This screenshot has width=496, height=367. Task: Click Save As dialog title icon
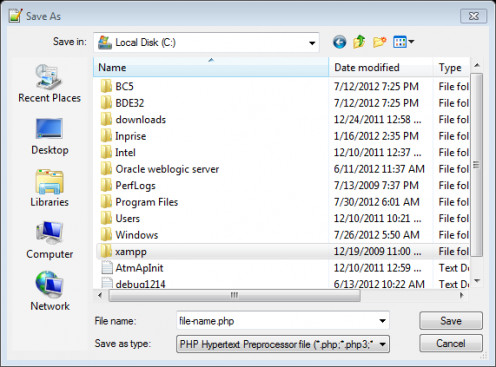(16, 16)
